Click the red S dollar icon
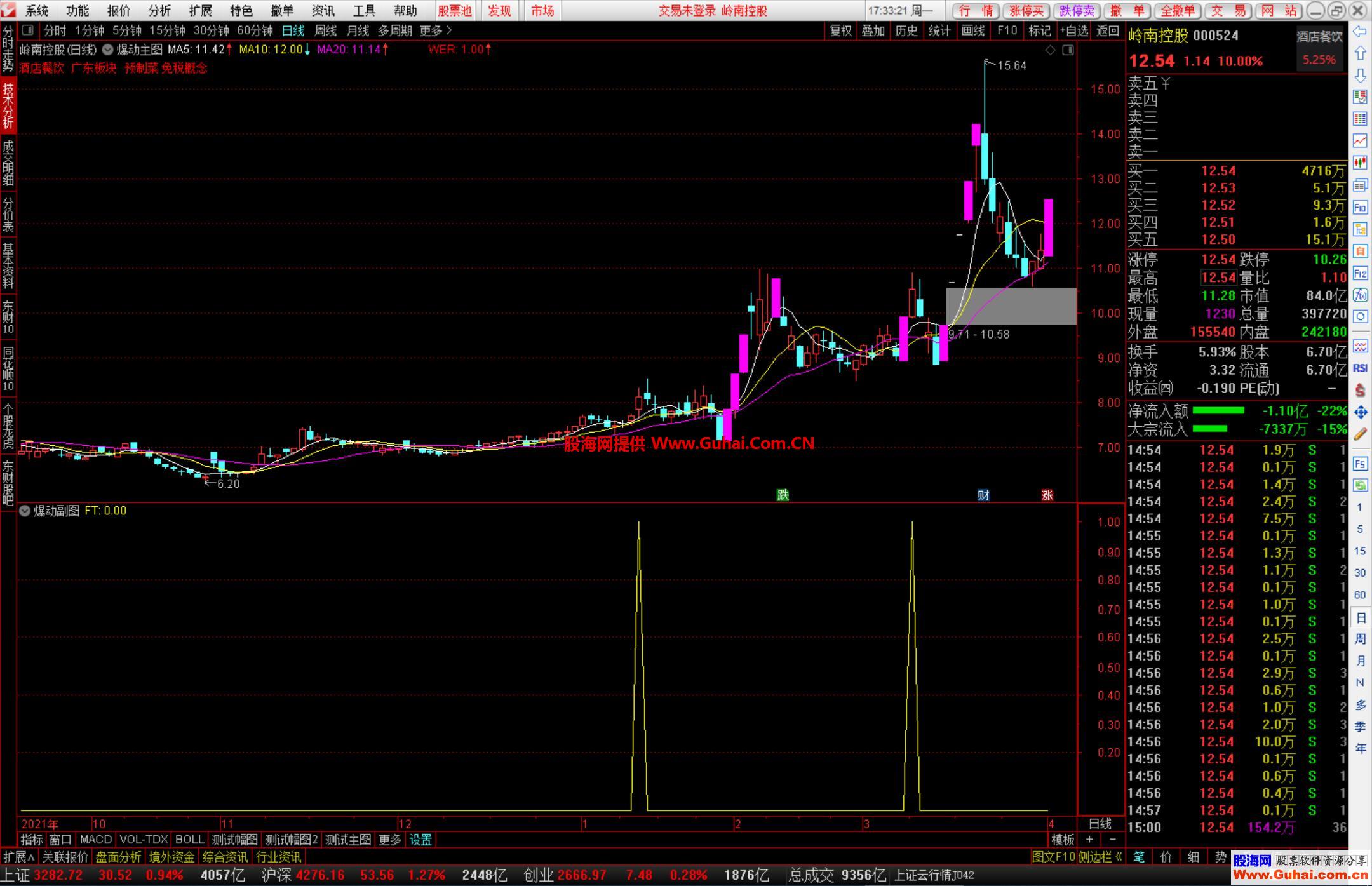The height and width of the screenshot is (886, 1372). 1360,390
